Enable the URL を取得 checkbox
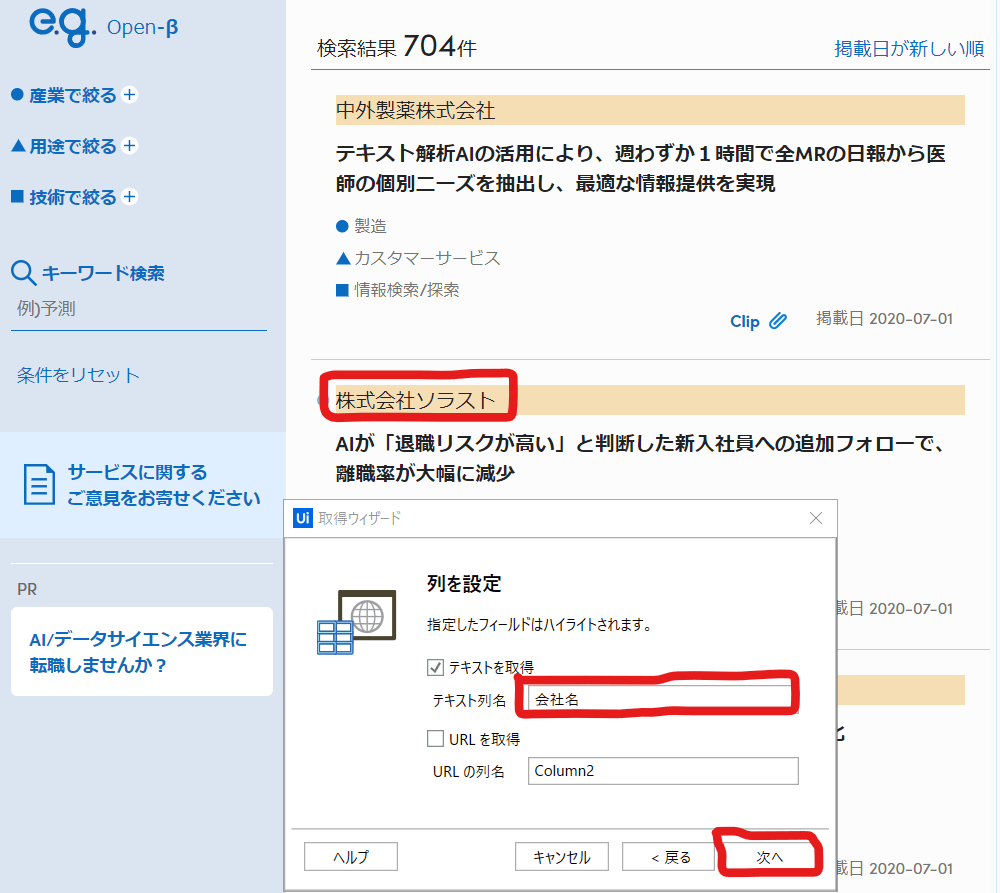This screenshot has height=893, width=1000. tap(435, 739)
